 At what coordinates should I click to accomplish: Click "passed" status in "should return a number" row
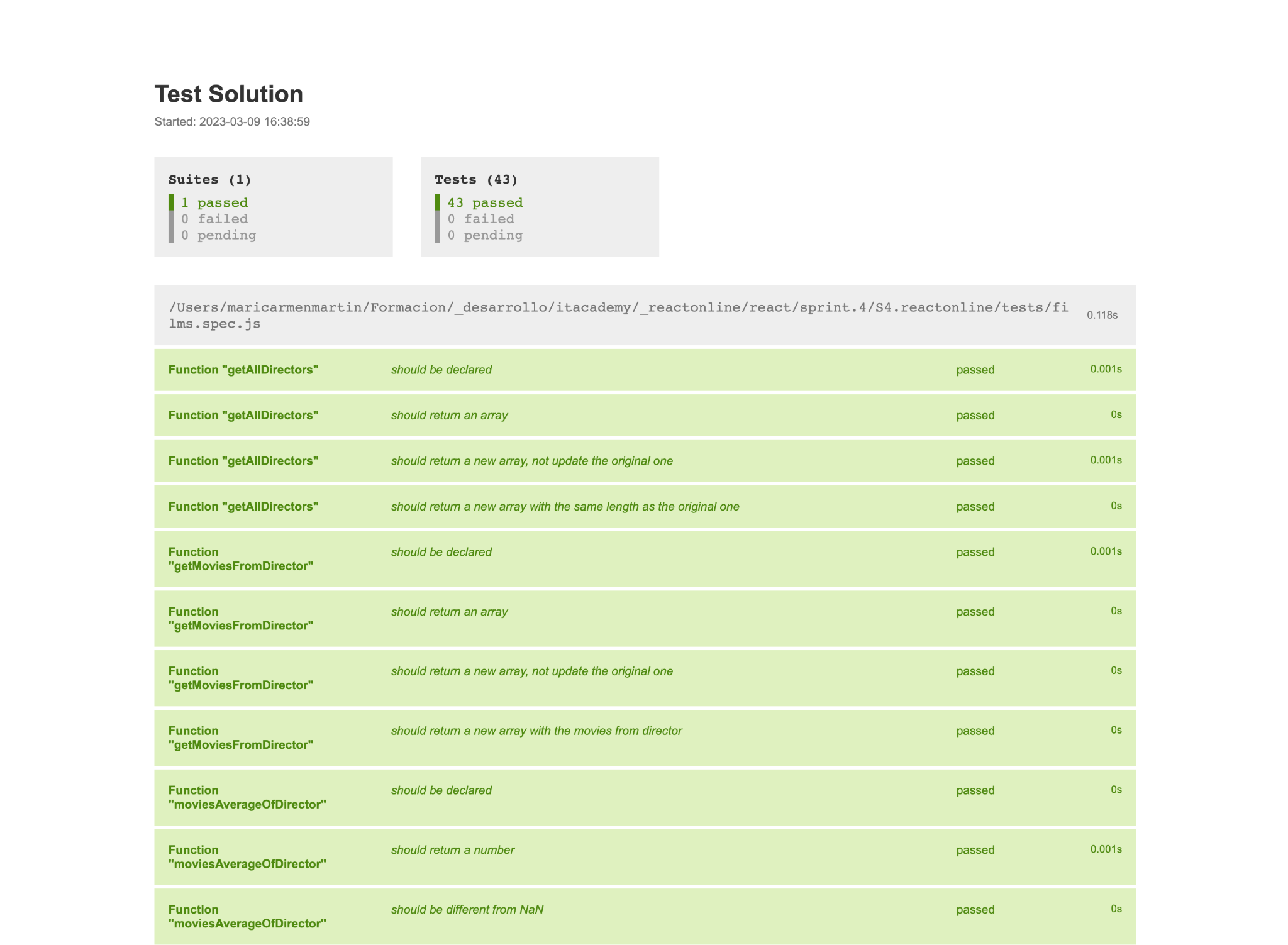point(975,850)
